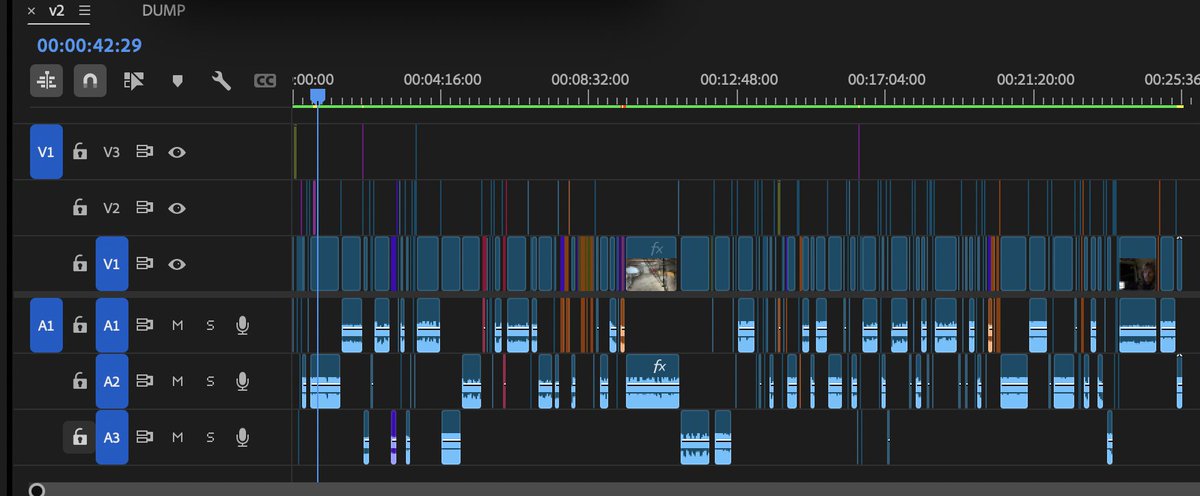Toggle A1 track targeting button
The width and height of the screenshot is (1200, 496).
(x=112, y=325)
